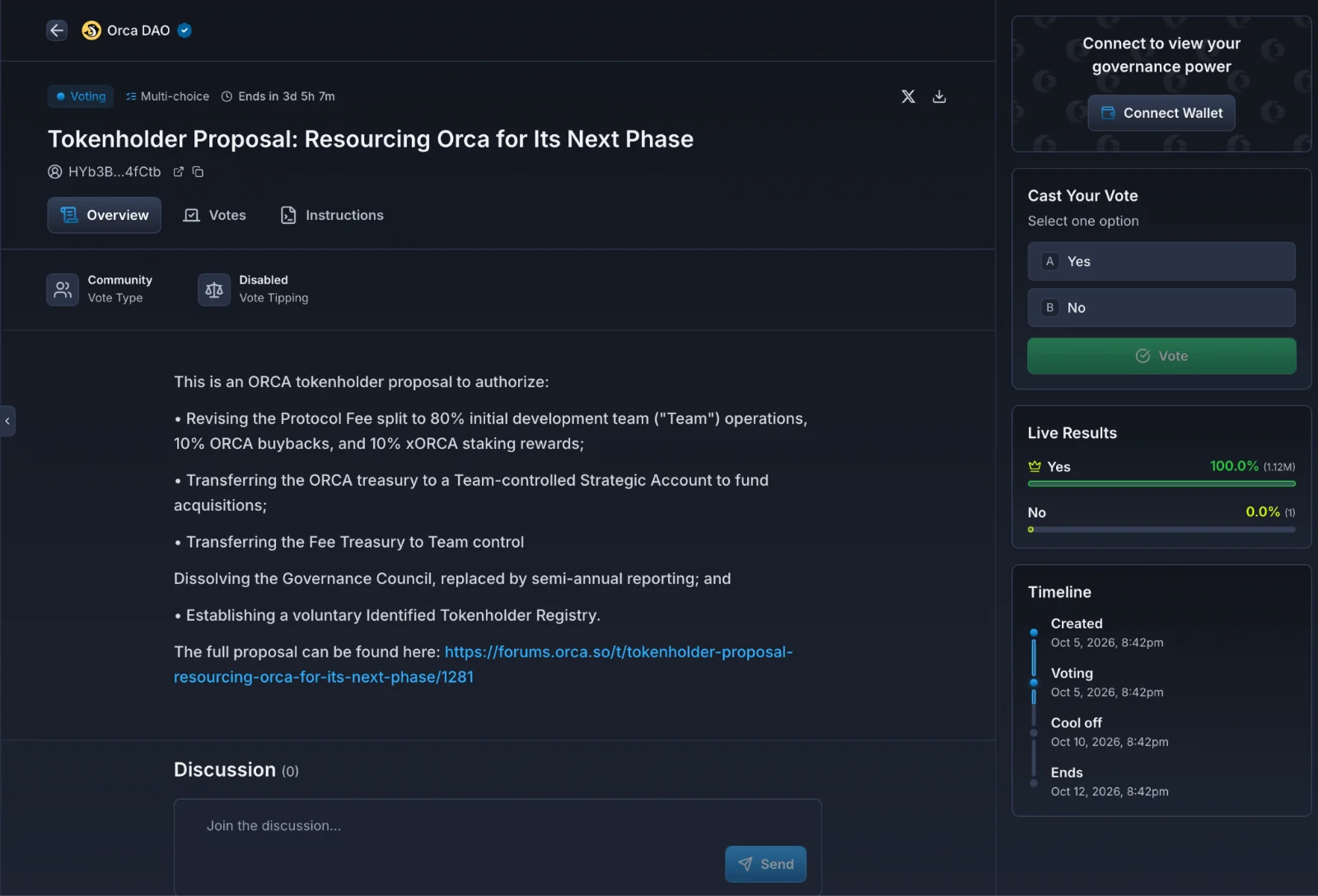
Task: Click the Yes results progress bar
Action: click(1161, 483)
